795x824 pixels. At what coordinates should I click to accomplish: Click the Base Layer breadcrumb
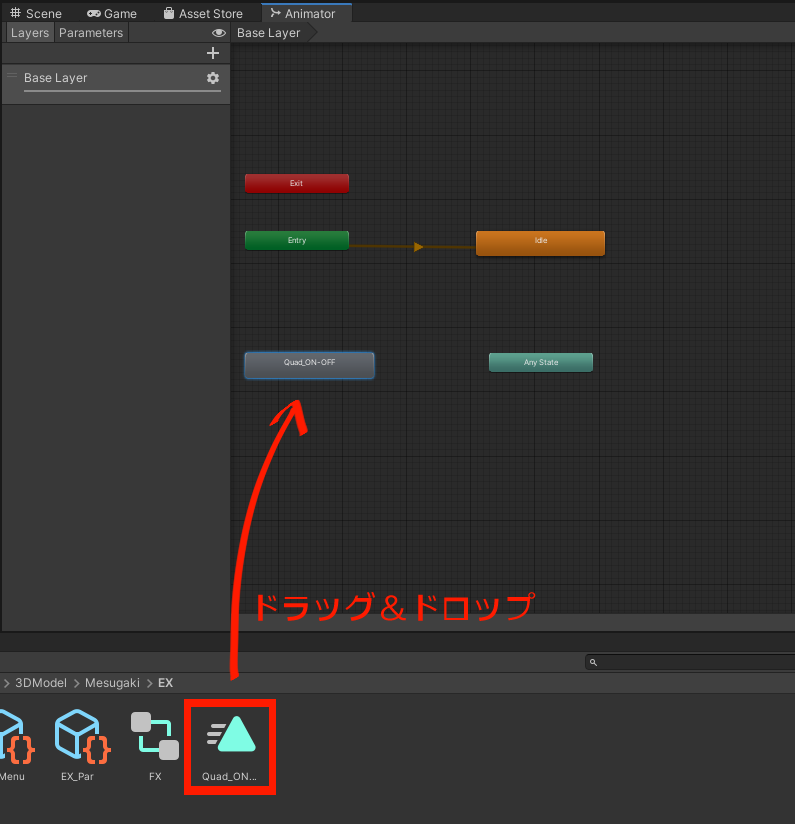pyautogui.click(x=268, y=33)
